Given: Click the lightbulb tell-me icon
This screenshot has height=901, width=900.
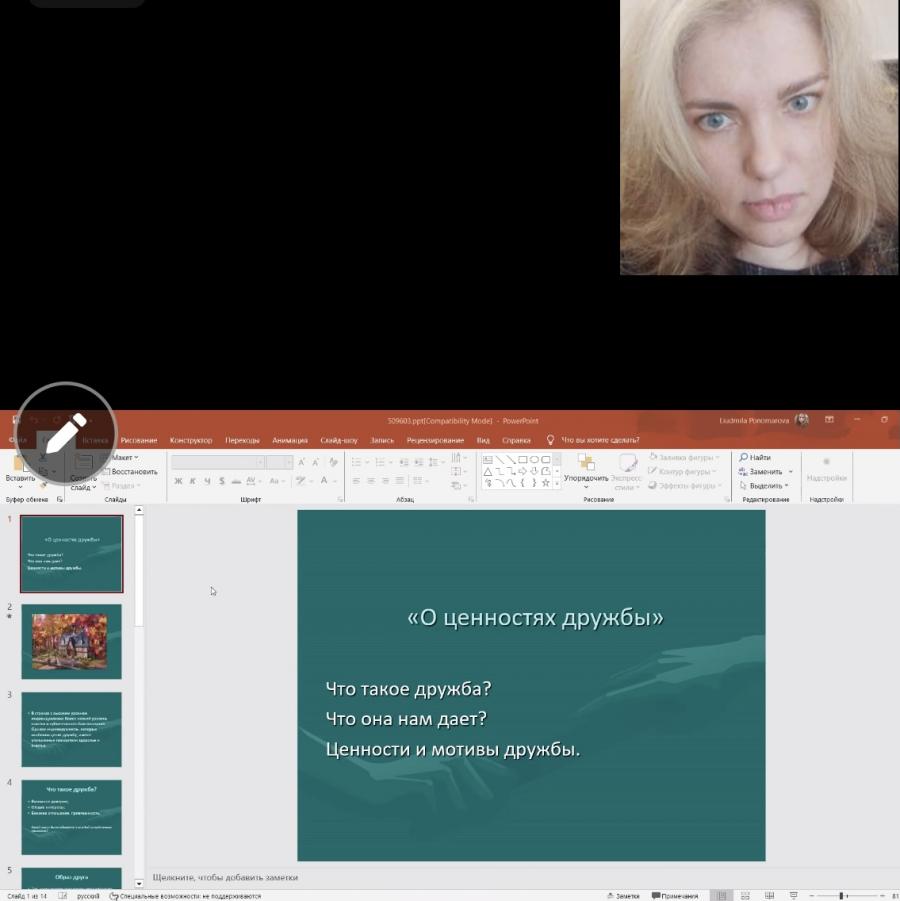Looking at the screenshot, I should [x=550, y=440].
